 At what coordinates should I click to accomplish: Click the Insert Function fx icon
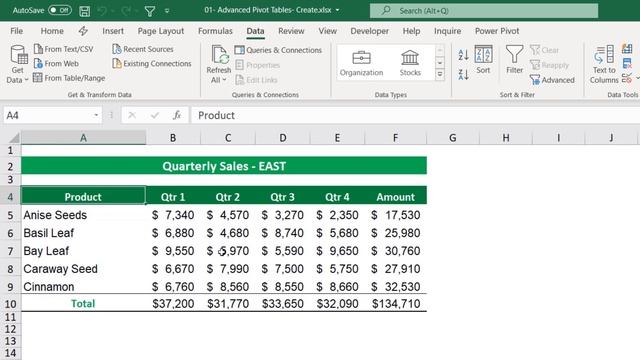click(177, 116)
